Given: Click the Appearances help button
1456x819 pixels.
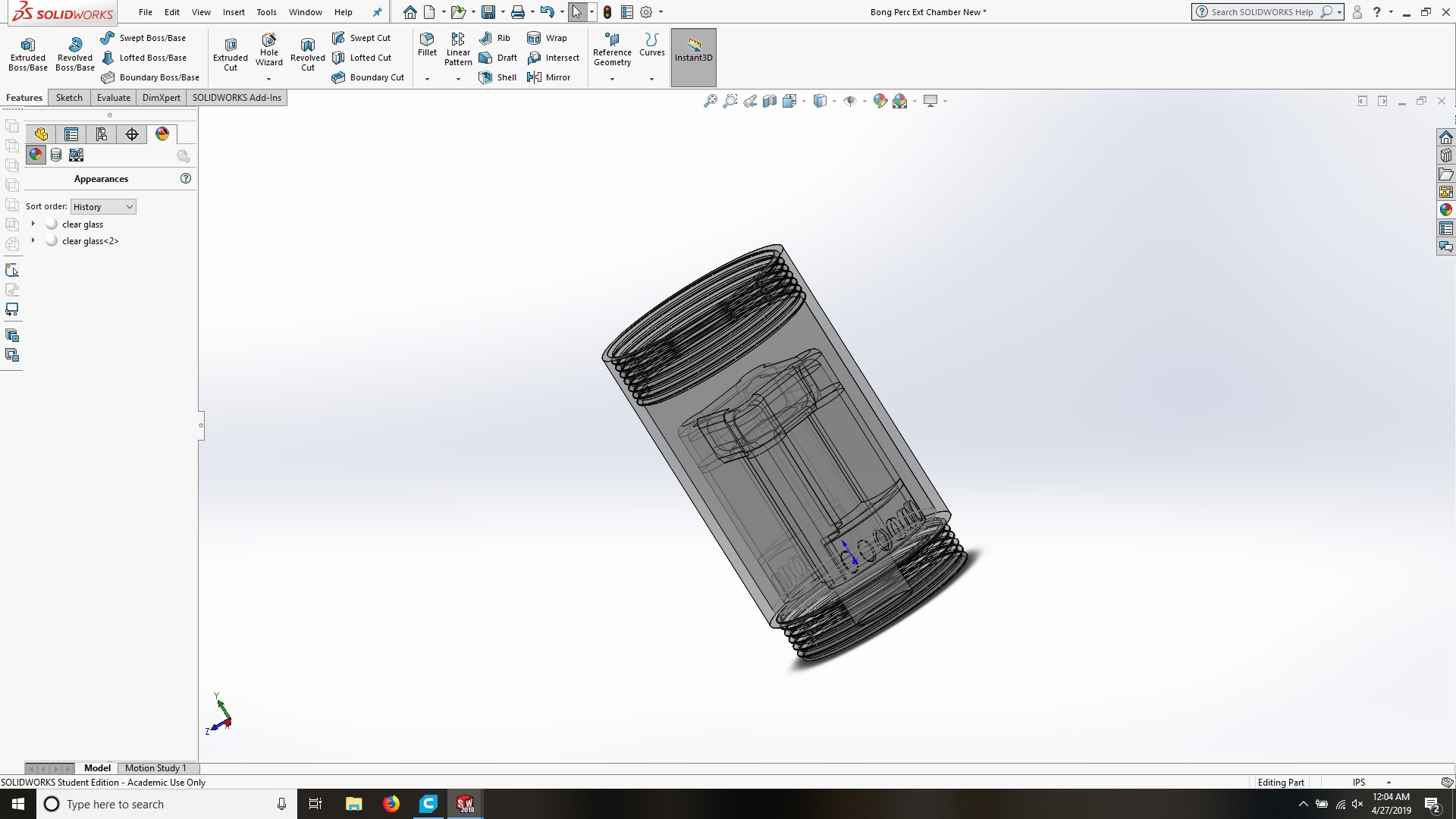Looking at the screenshot, I should point(186,178).
